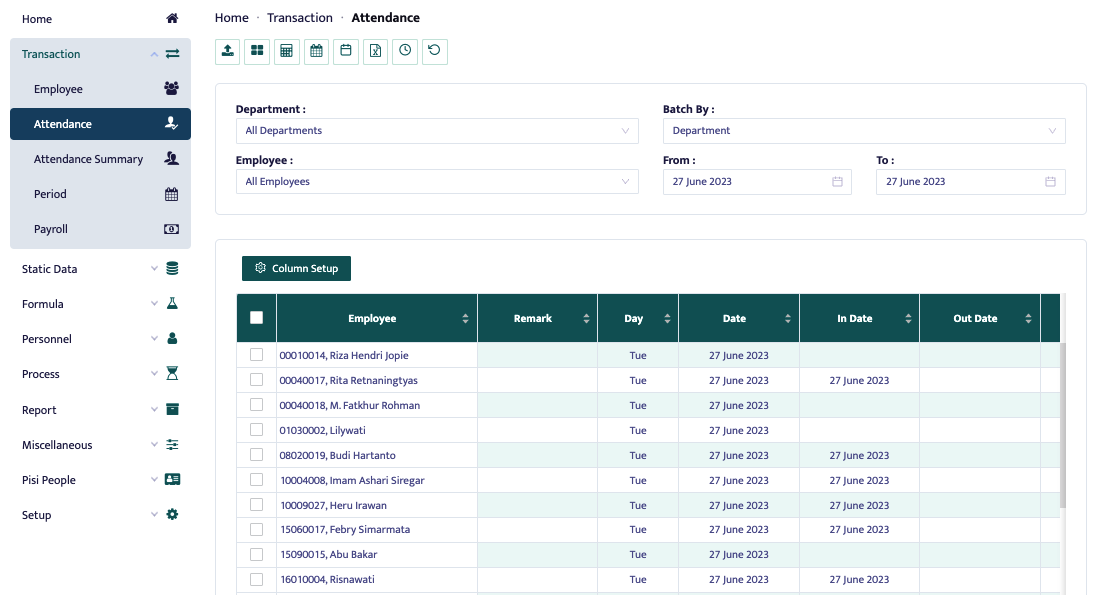This screenshot has height=595, width=1098.
Task: Click Transaction in the breadcrumb
Action: 300,17
